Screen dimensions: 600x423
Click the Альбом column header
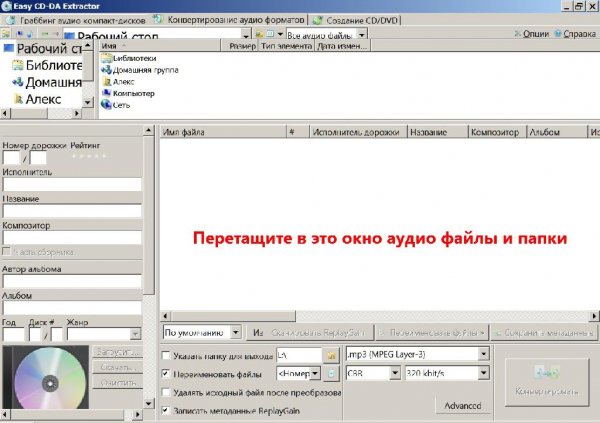click(x=556, y=132)
